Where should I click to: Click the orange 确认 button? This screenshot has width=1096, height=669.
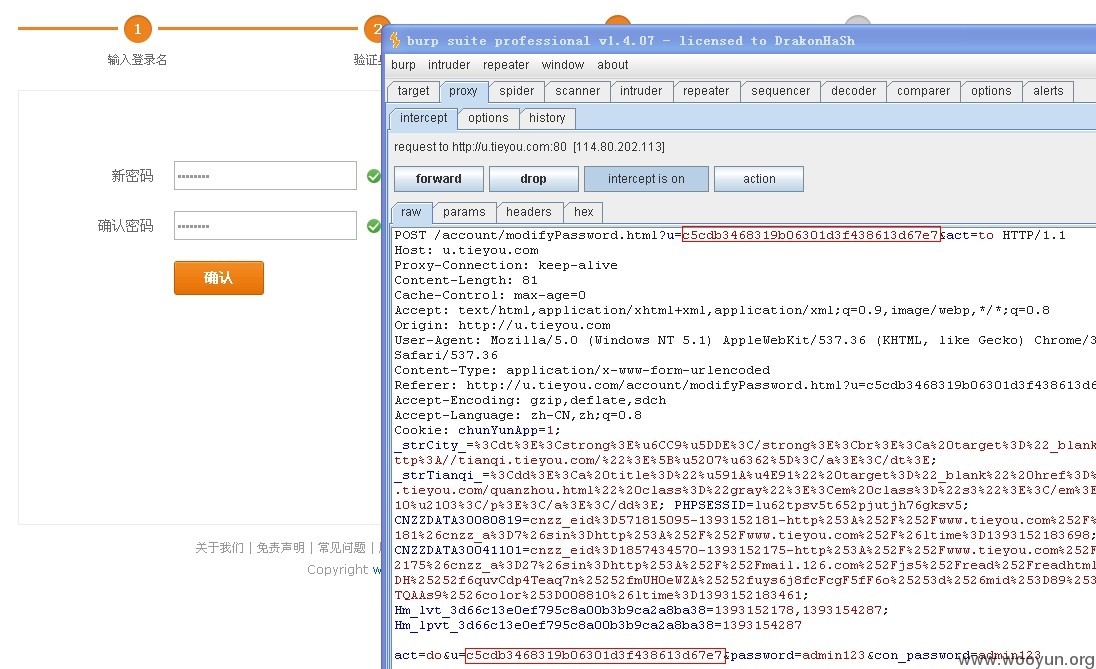(219, 278)
